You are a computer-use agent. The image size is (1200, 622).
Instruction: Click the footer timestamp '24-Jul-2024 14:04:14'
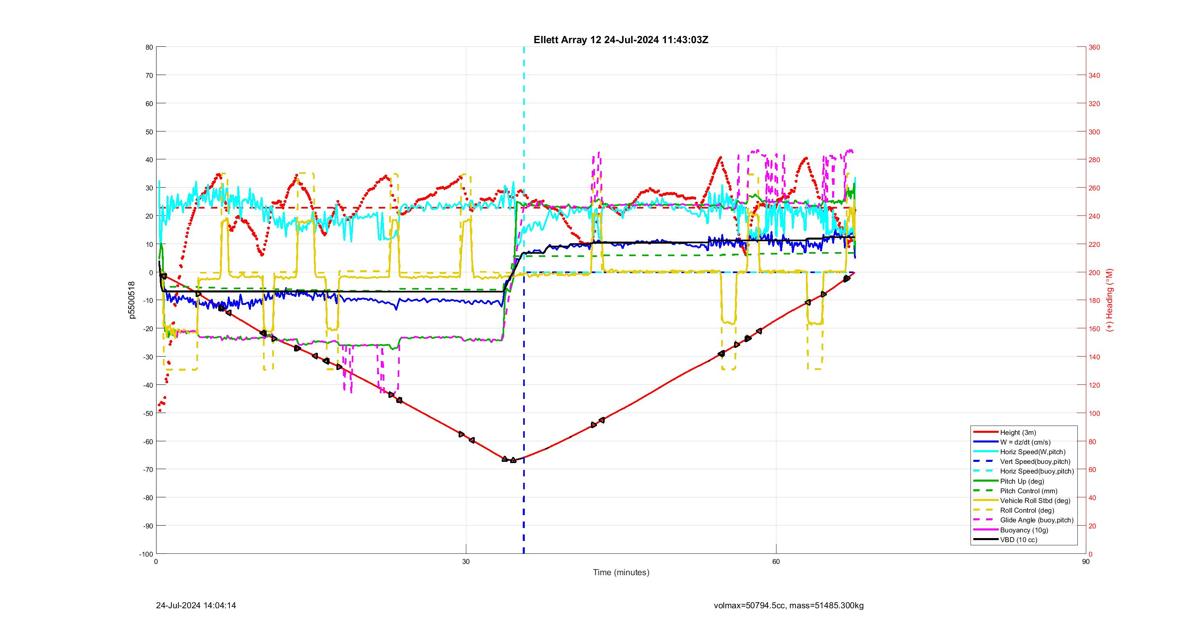[x=196, y=605]
